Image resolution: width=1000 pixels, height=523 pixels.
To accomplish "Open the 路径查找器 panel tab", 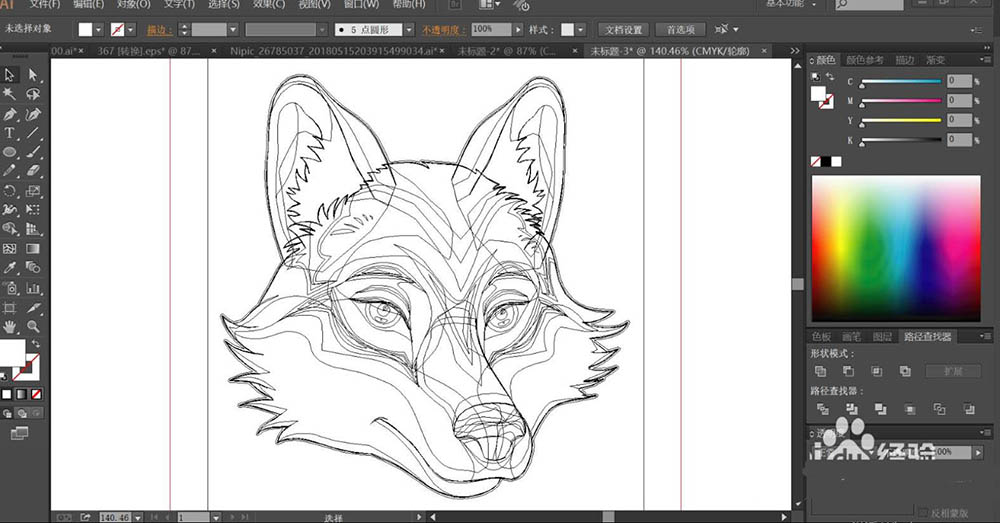I will click(x=927, y=336).
